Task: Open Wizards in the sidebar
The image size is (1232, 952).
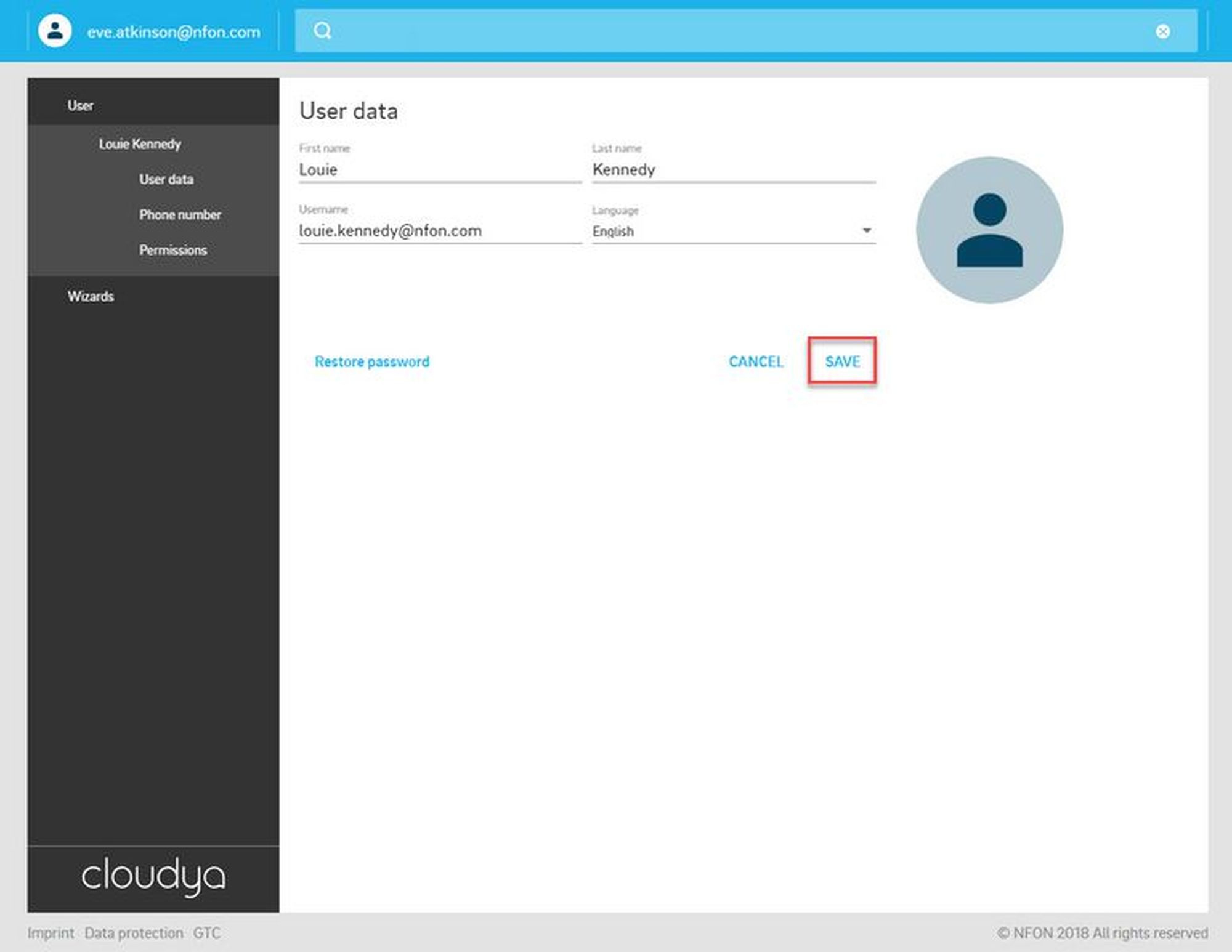Action: 91,296
